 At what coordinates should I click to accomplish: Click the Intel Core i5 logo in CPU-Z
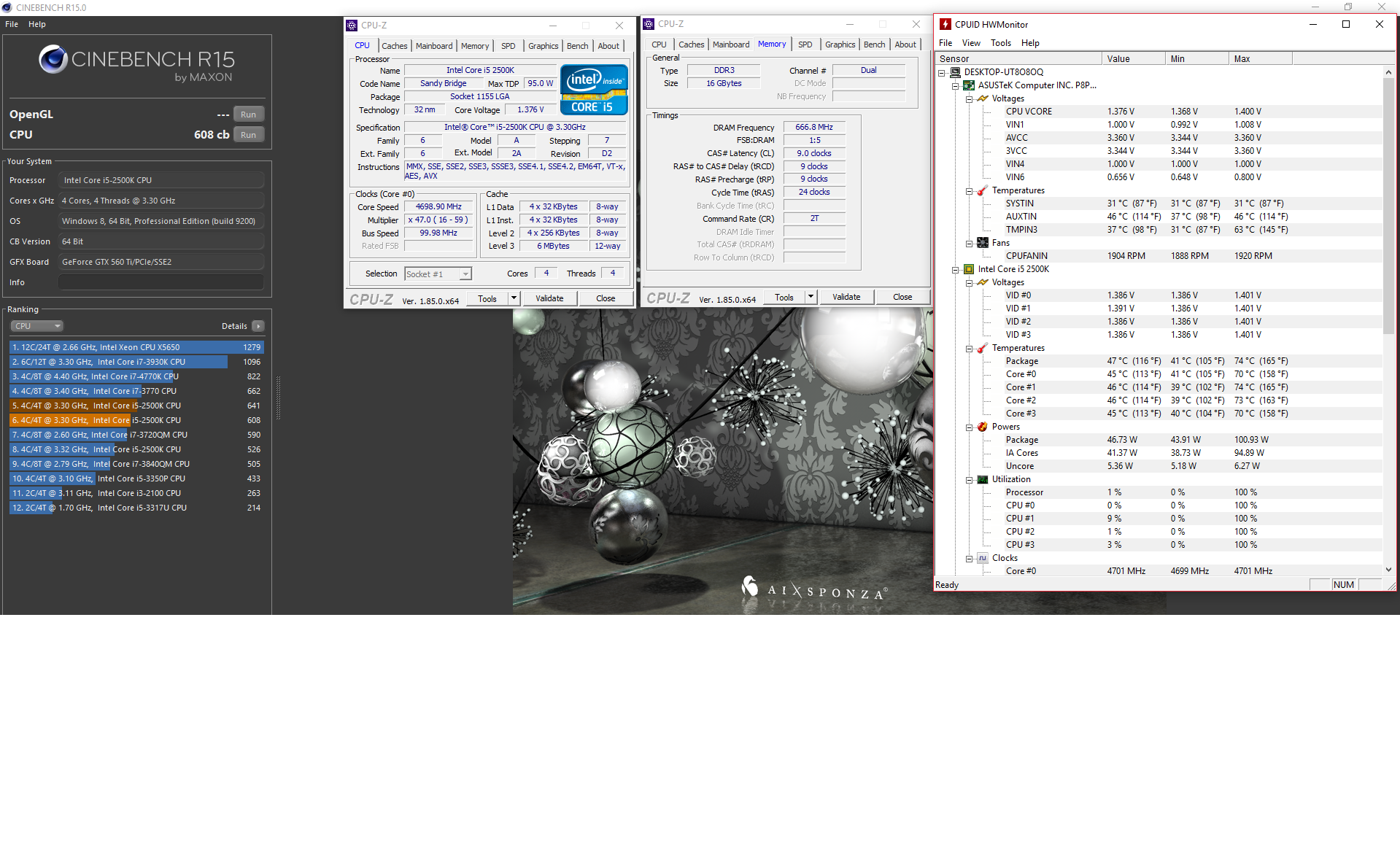point(594,90)
